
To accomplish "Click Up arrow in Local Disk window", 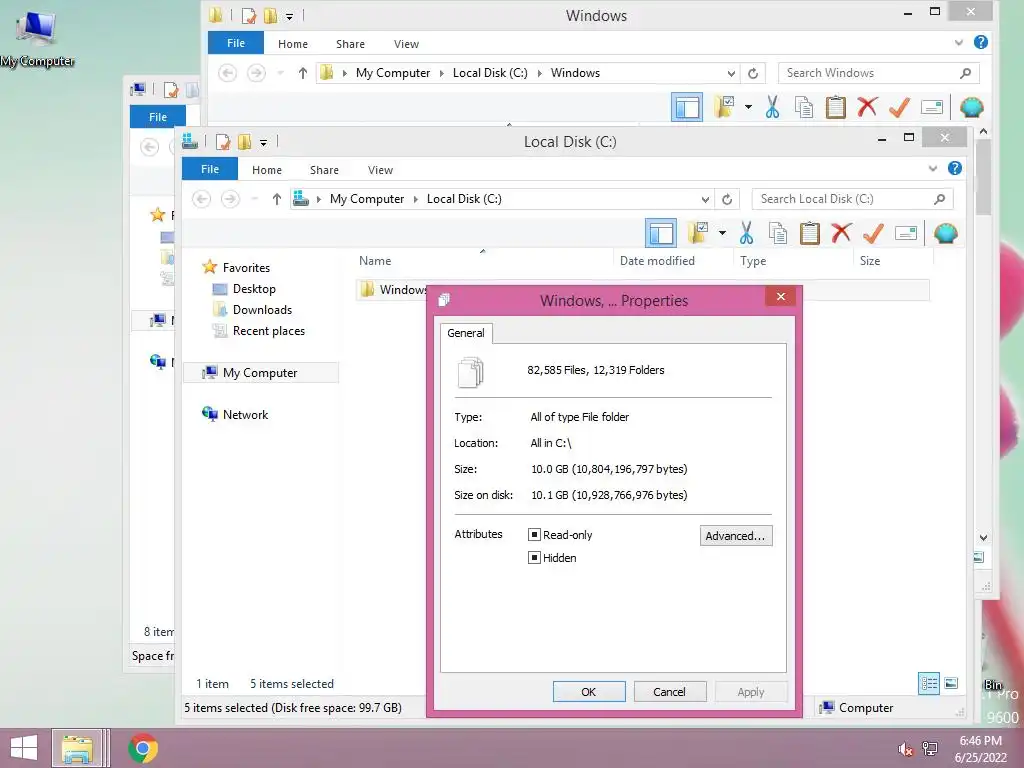I will 277,199.
